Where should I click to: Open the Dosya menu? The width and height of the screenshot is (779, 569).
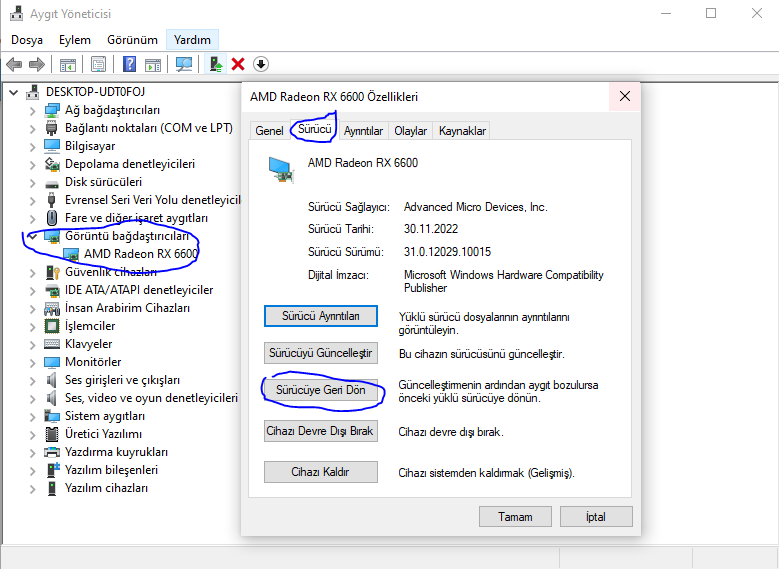27,40
